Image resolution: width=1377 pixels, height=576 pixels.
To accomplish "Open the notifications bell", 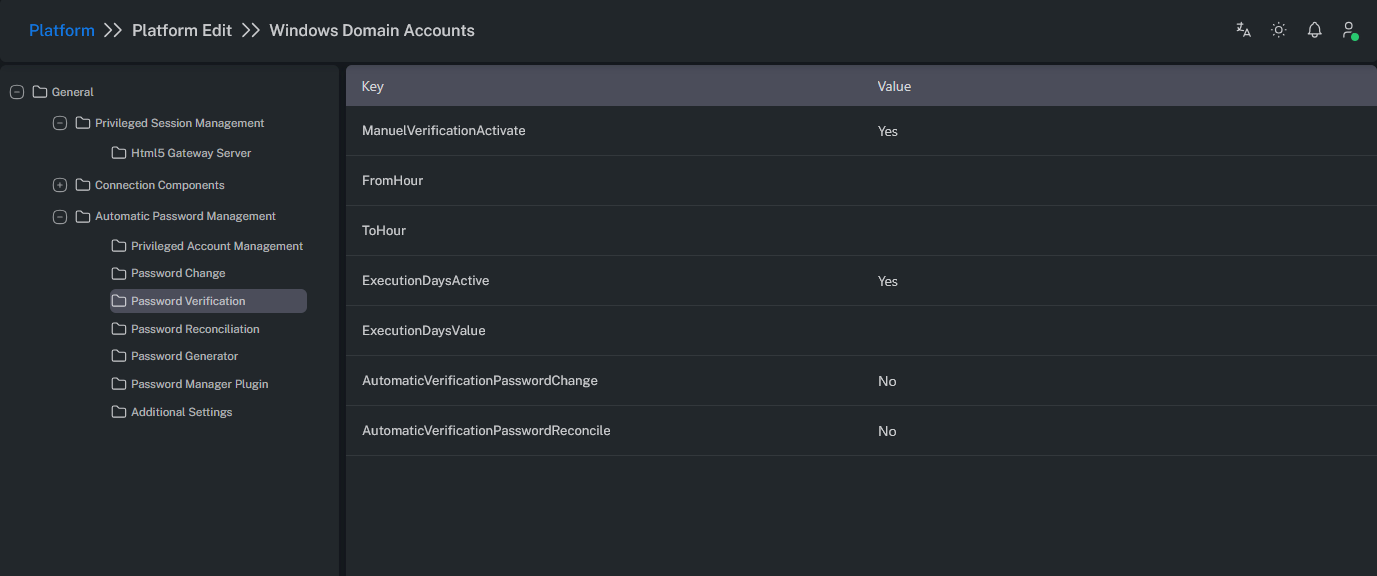I will [1315, 30].
